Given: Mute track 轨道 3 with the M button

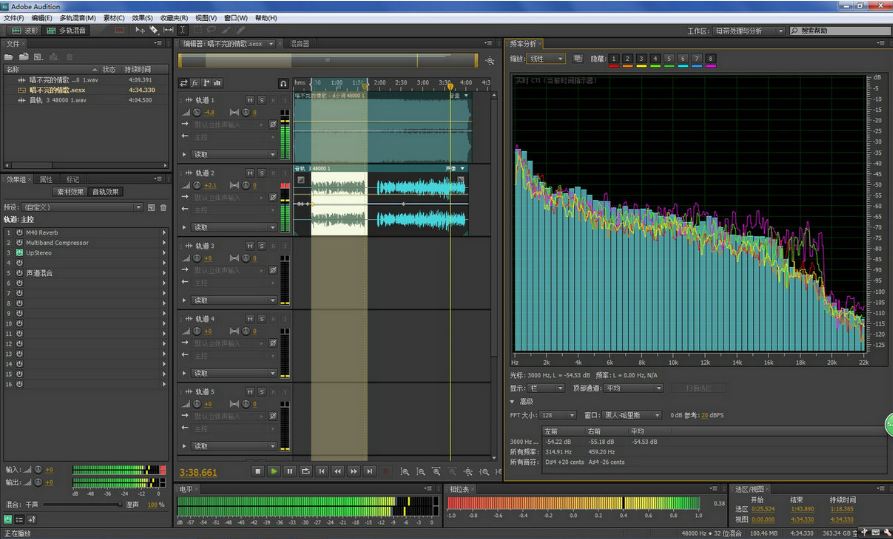Looking at the screenshot, I should (x=250, y=246).
